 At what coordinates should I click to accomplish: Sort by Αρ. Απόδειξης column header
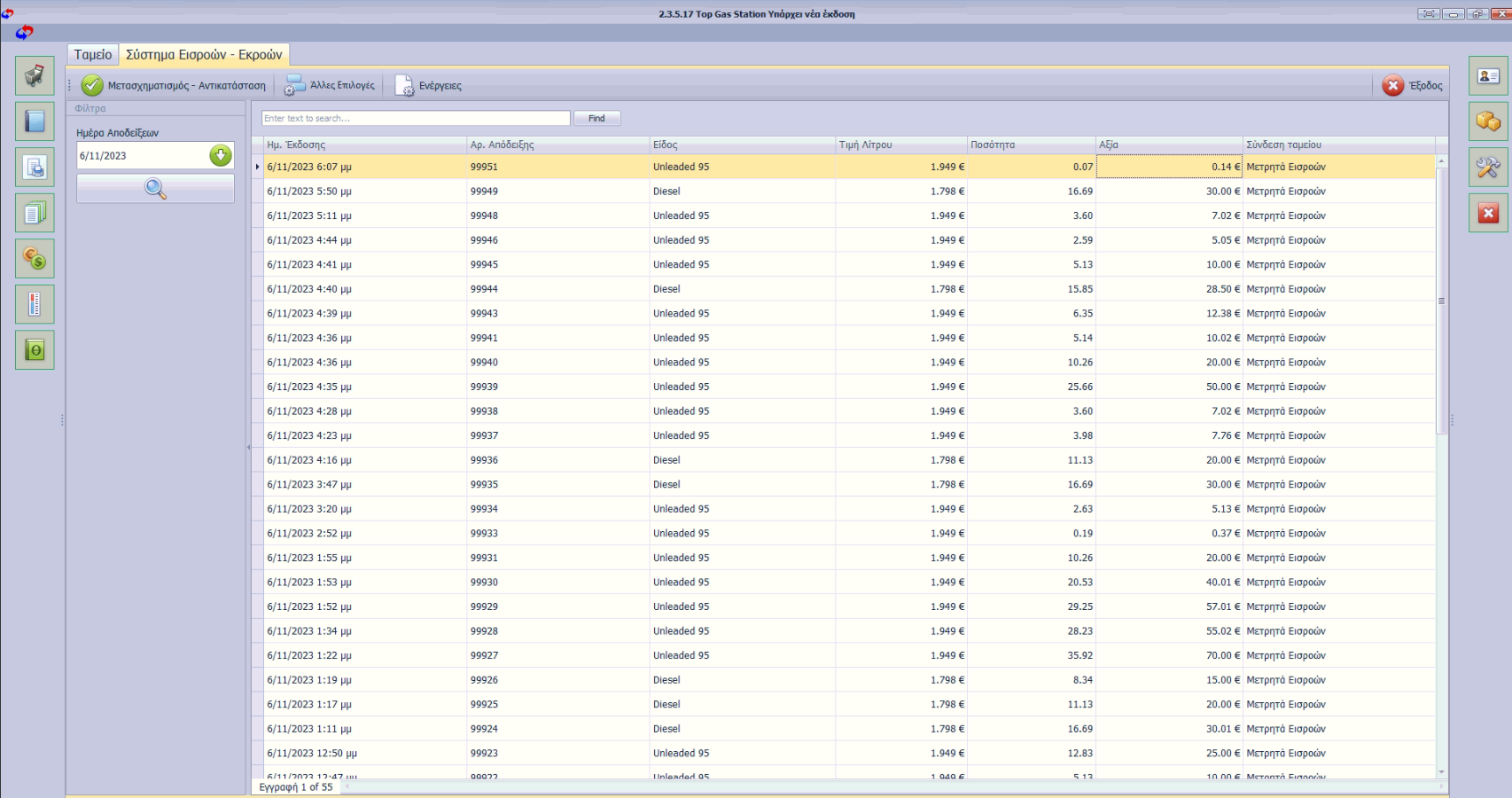pos(558,145)
